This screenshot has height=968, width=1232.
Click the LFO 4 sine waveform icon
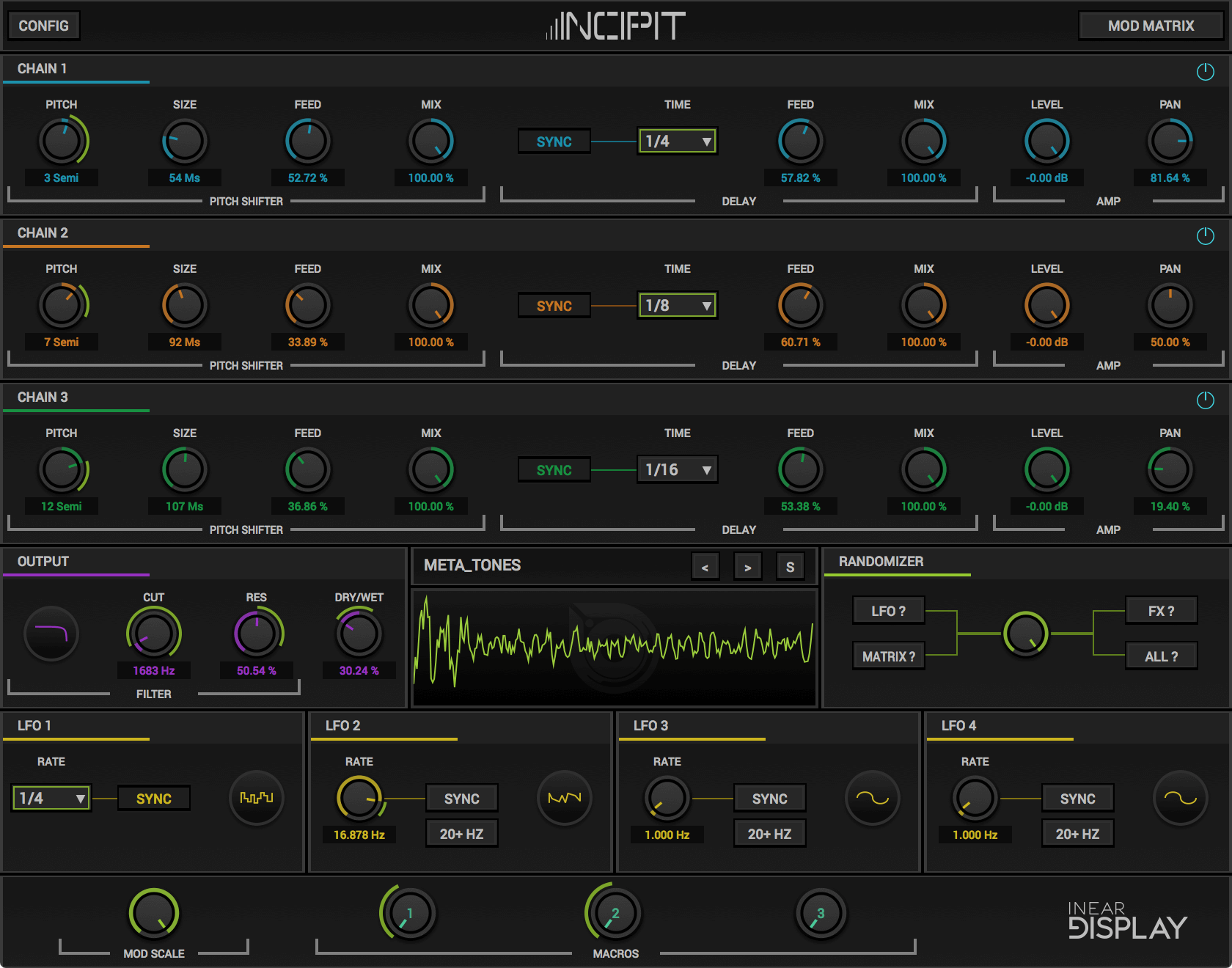tap(1180, 798)
